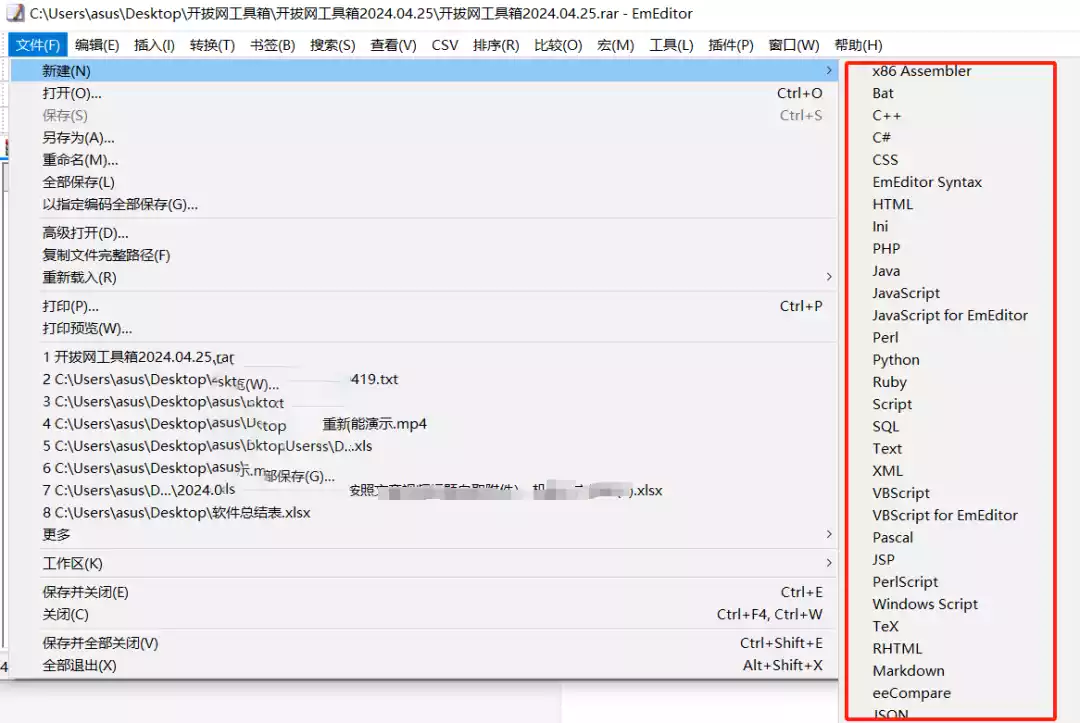Expand the 工作区(K) submenu

point(829,563)
